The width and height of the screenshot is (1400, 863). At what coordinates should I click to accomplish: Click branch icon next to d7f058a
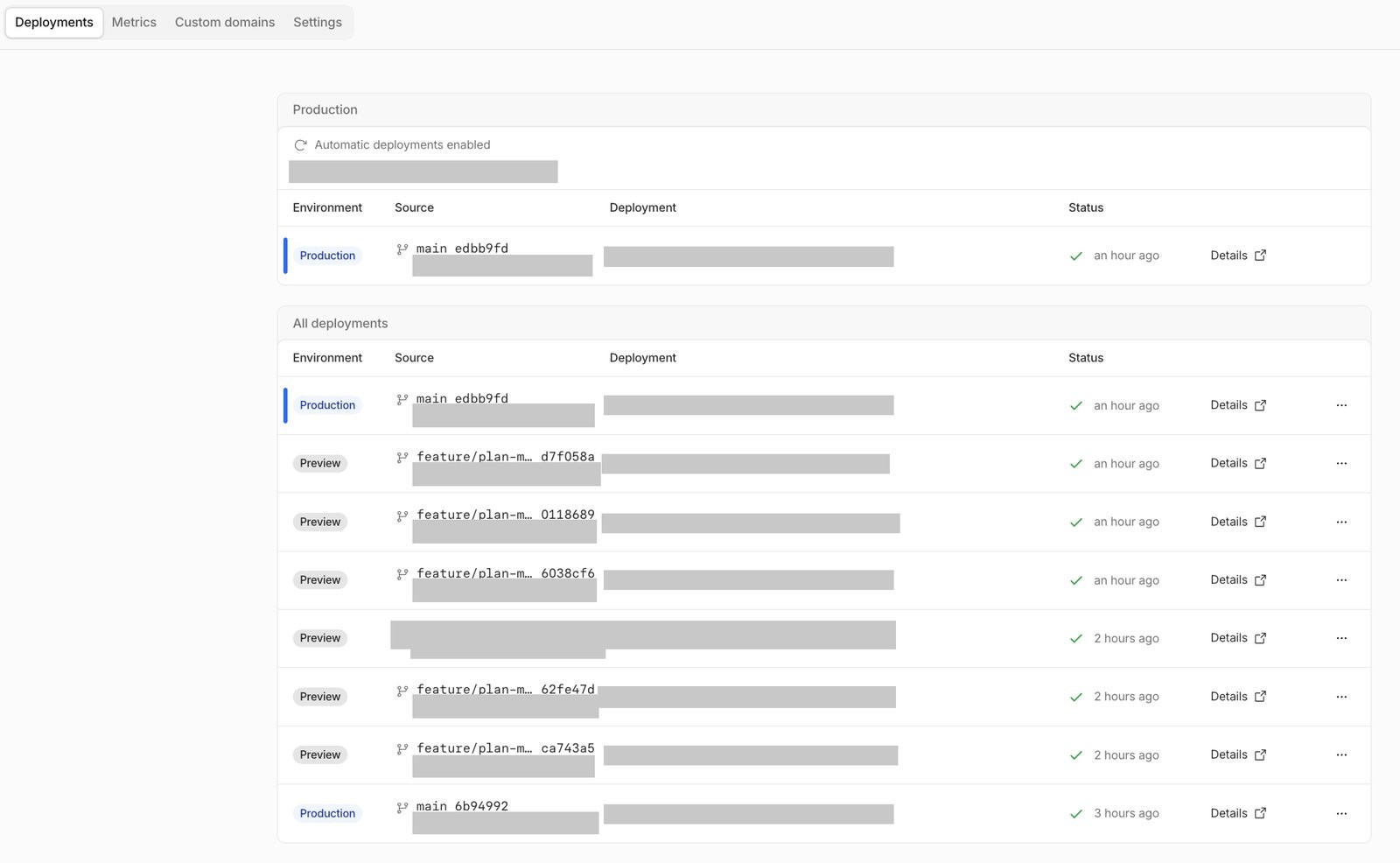(402, 458)
